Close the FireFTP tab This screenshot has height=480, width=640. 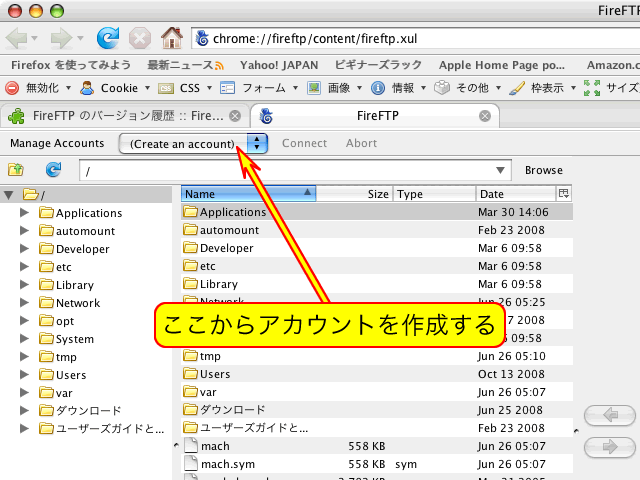(485, 116)
